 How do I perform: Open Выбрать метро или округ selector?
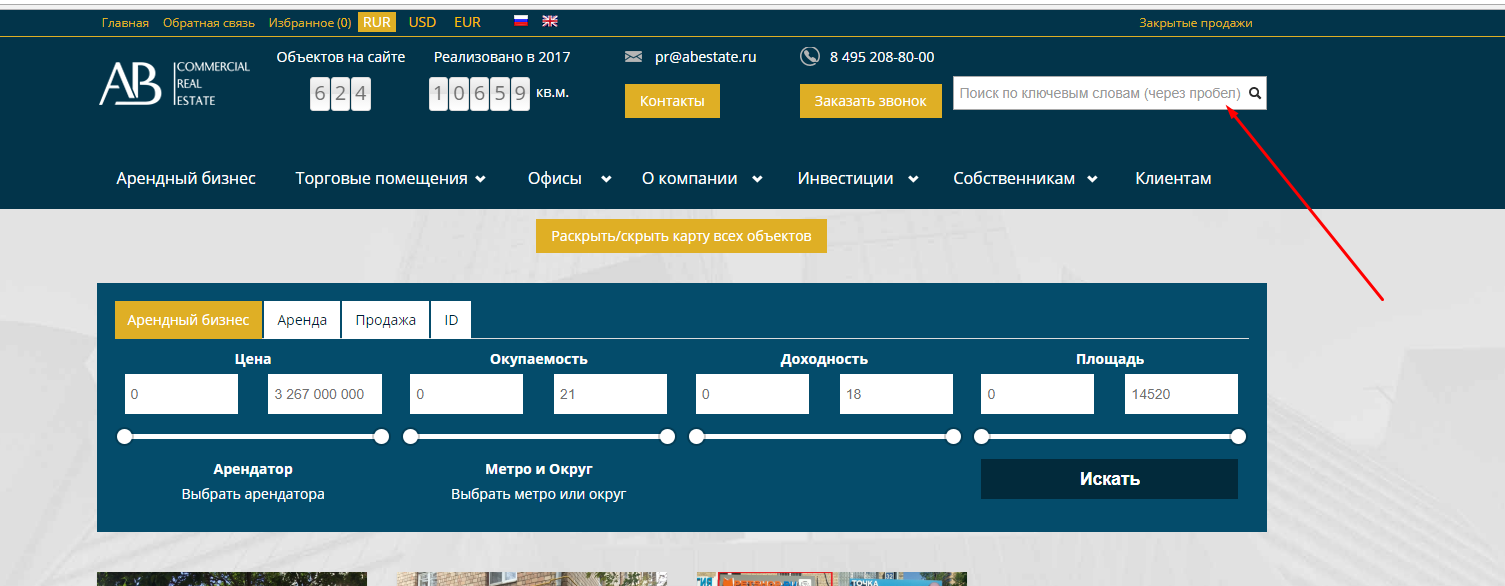[x=538, y=494]
